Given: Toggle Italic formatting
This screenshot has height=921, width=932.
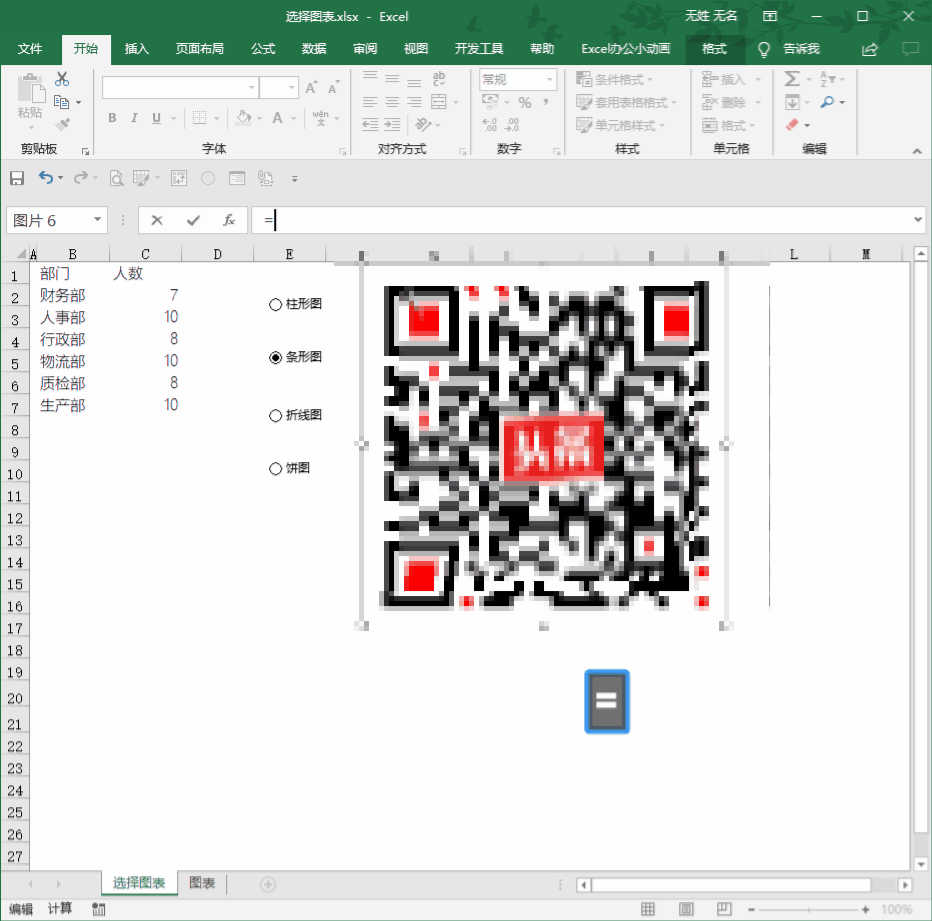Looking at the screenshot, I should point(134,118).
